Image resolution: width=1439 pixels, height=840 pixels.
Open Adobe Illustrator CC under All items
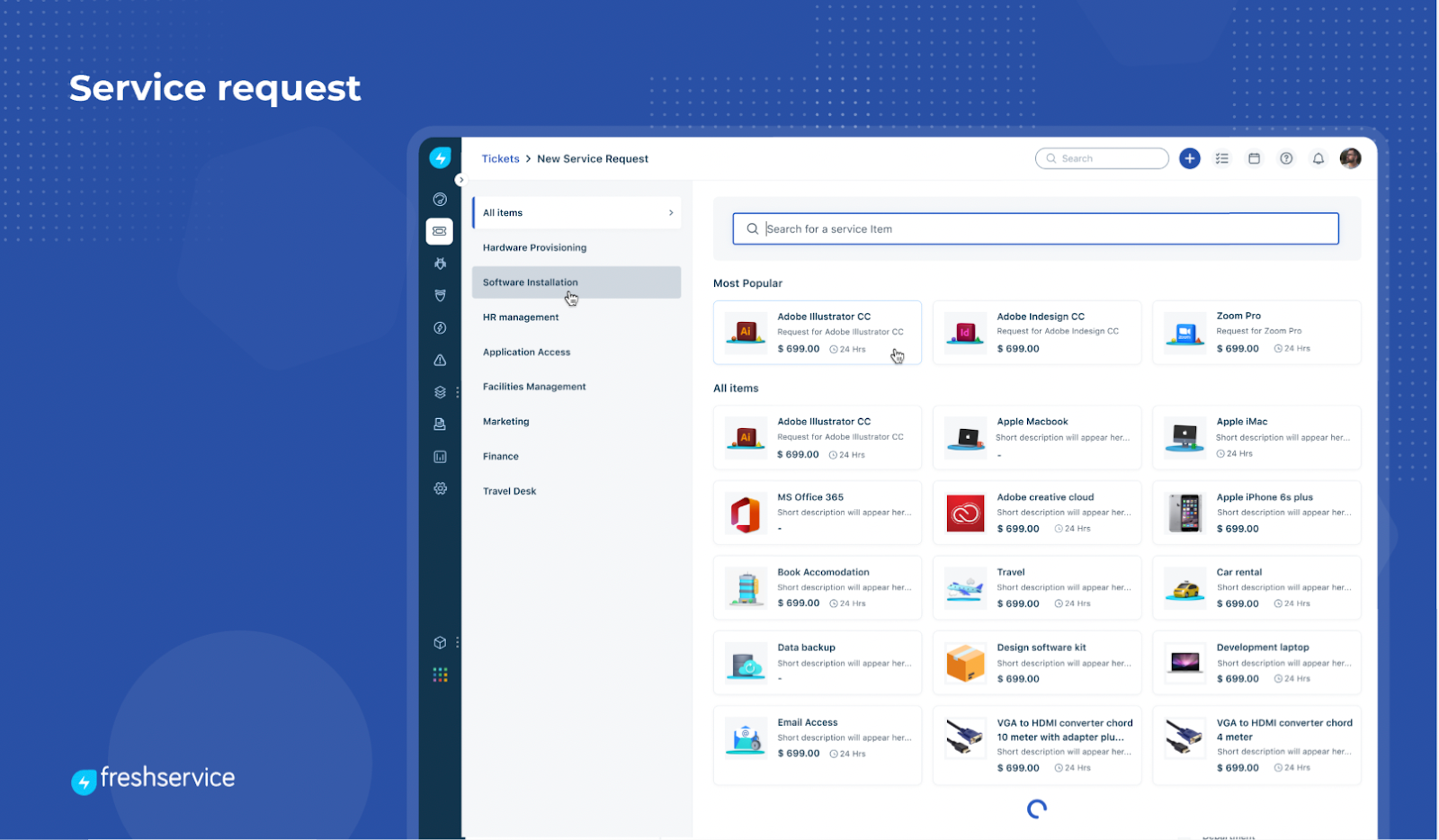tap(818, 438)
